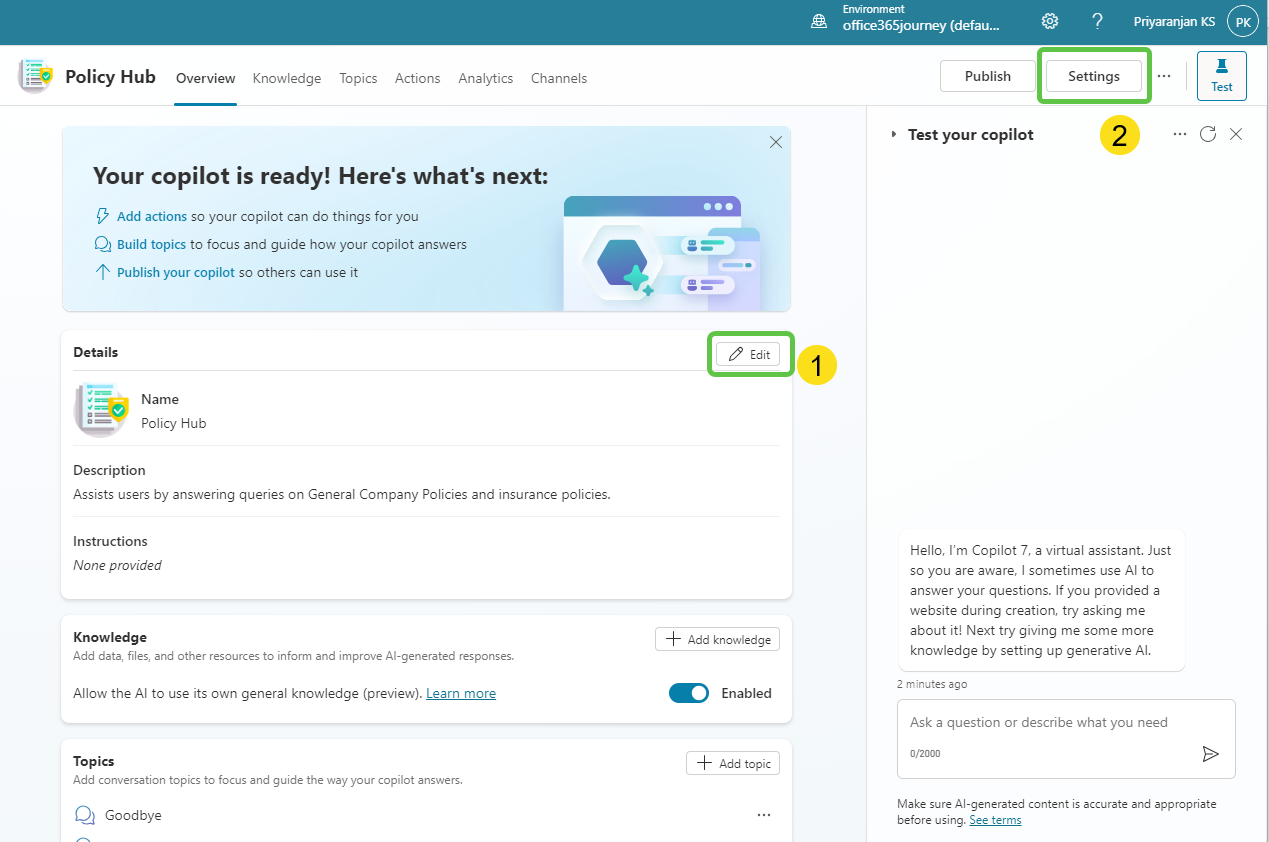
Task: Refresh the test copilot conversation
Action: (1208, 134)
